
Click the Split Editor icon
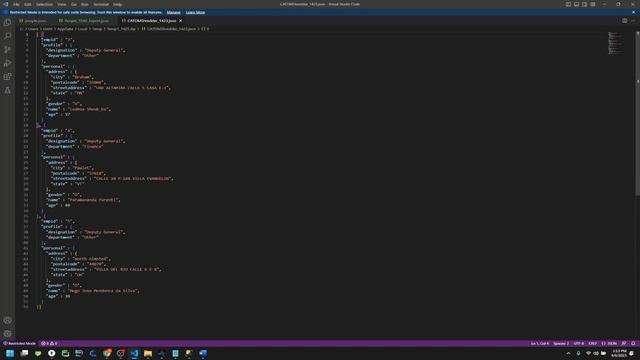point(624,20)
